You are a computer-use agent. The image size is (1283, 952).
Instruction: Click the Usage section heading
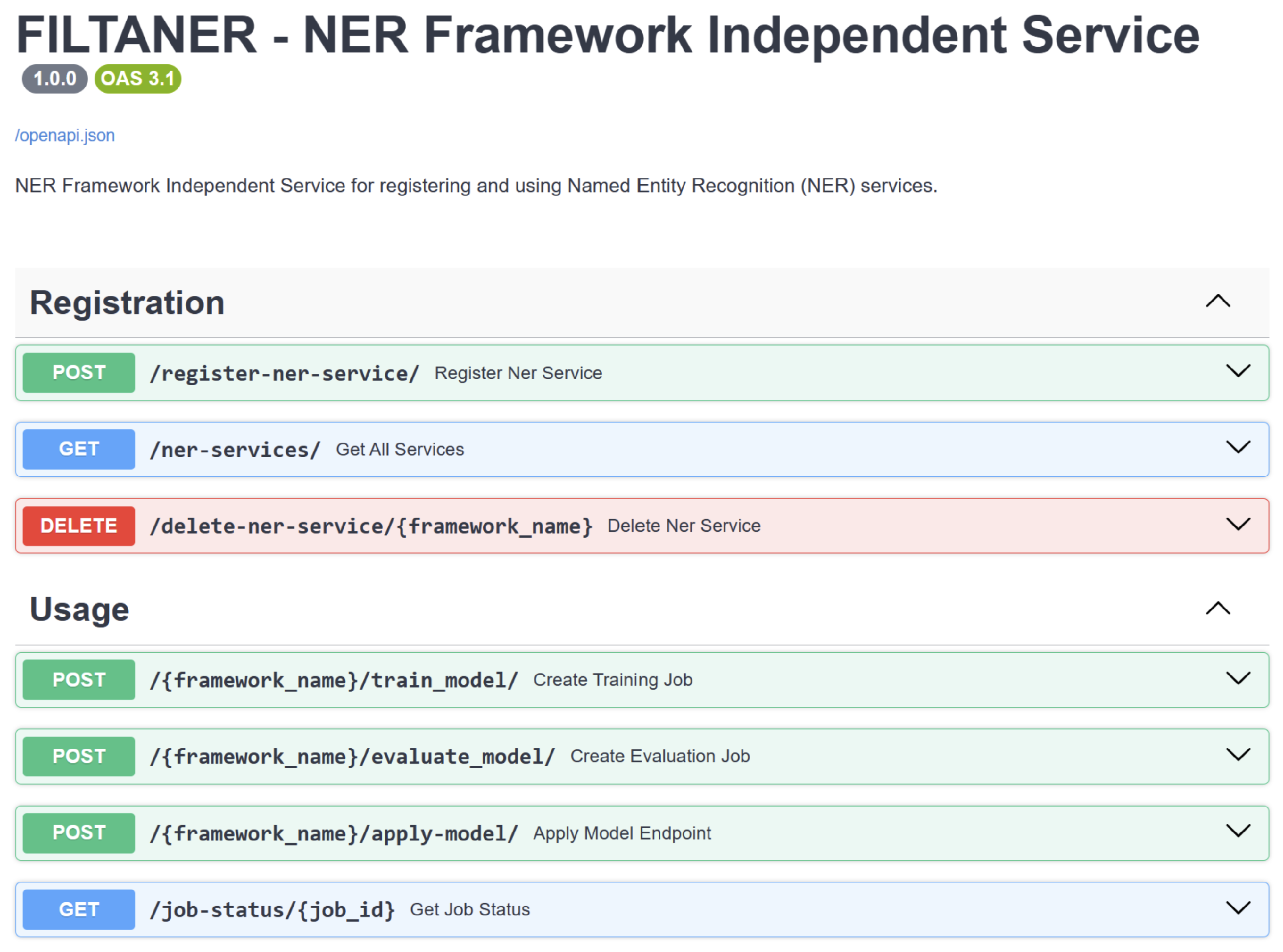tap(79, 610)
